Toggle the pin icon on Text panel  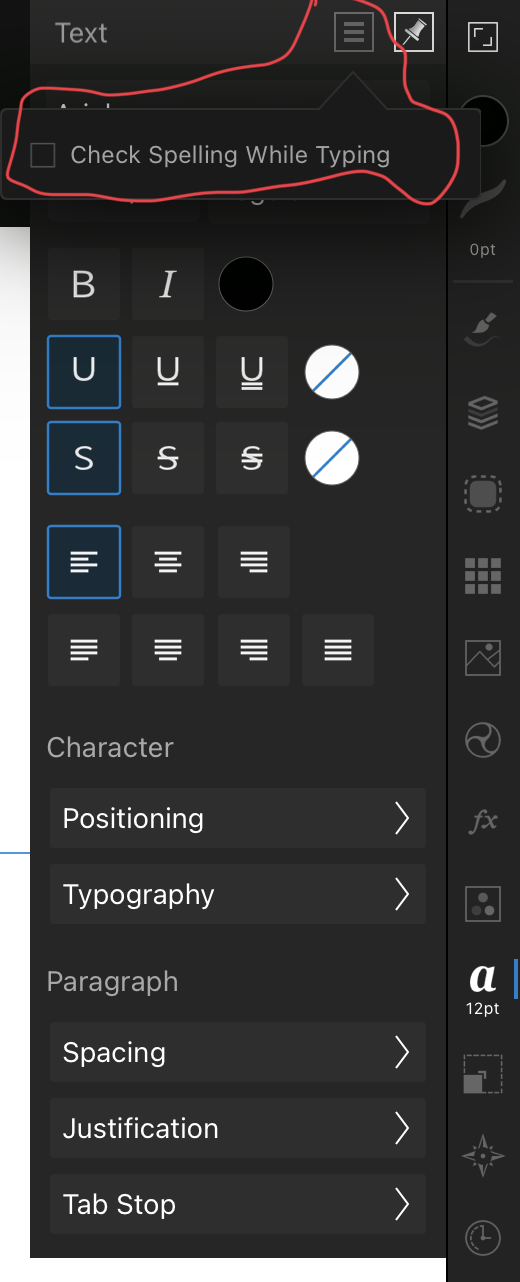tap(413, 32)
